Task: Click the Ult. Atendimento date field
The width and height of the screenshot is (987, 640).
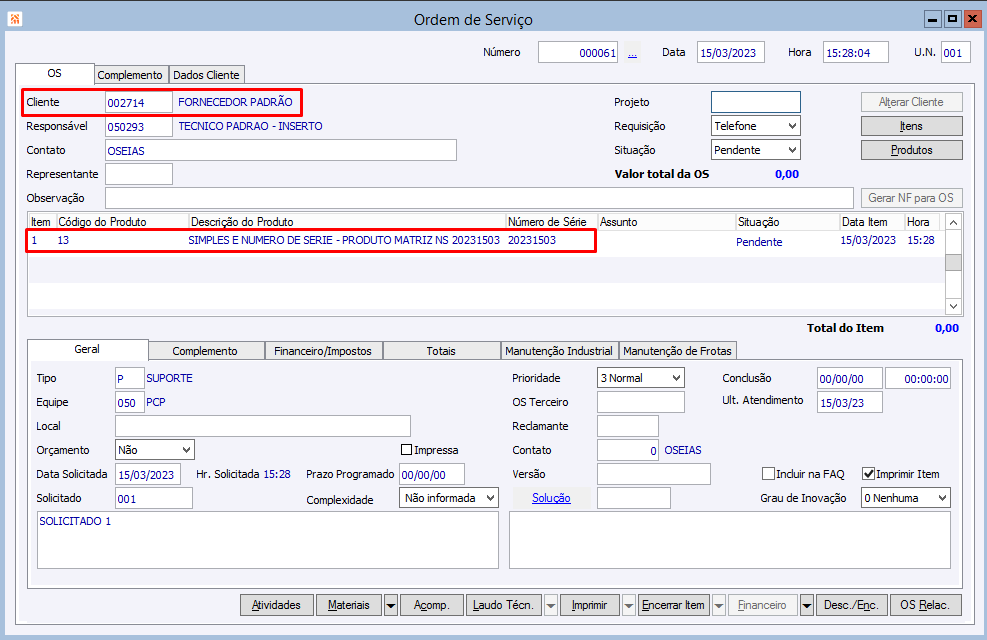Action: tap(850, 403)
